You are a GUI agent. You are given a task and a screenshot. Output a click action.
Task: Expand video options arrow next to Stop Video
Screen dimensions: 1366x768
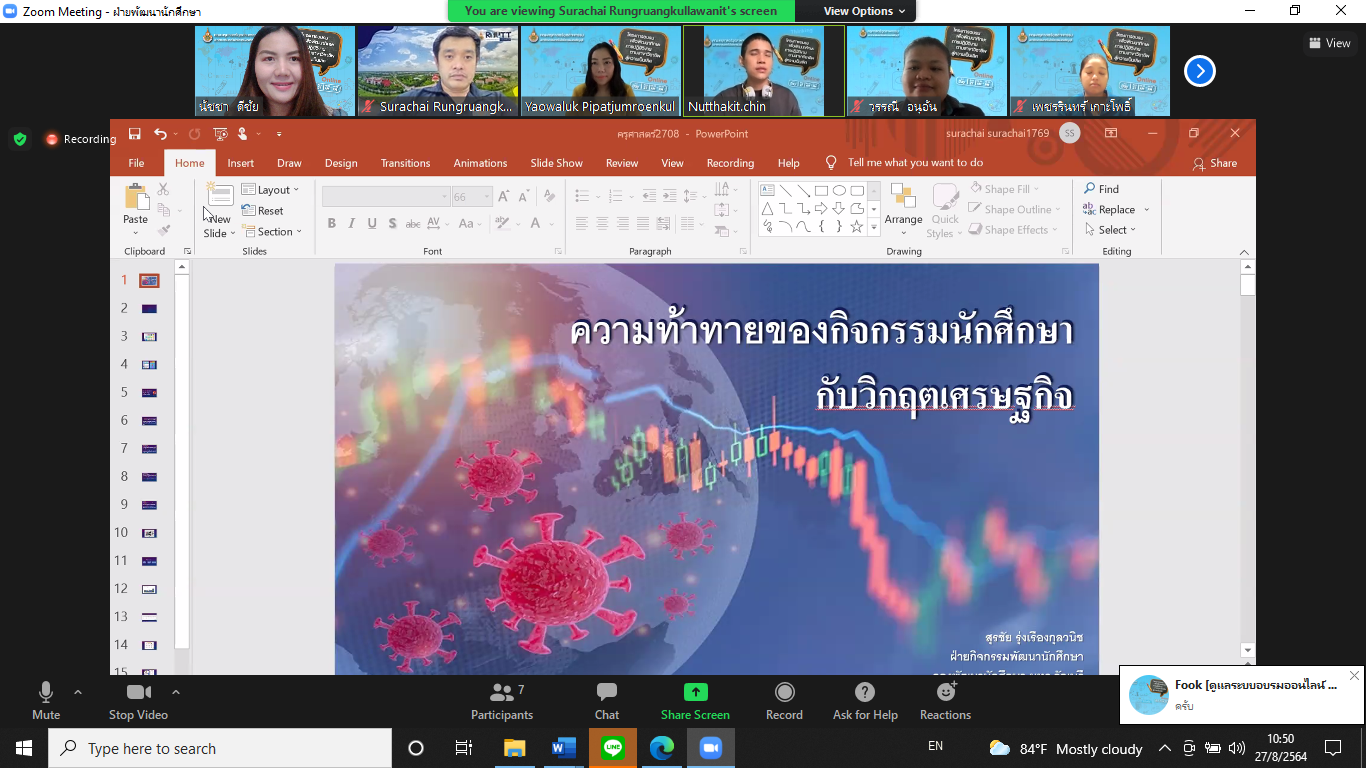tap(176, 692)
